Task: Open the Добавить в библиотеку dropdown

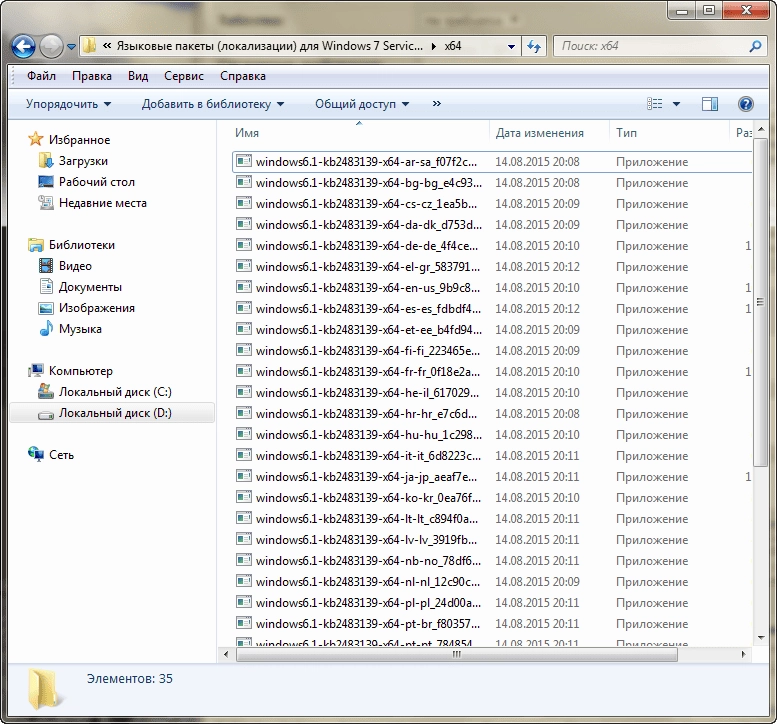Action: pyautogui.click(x=213, y=104)
